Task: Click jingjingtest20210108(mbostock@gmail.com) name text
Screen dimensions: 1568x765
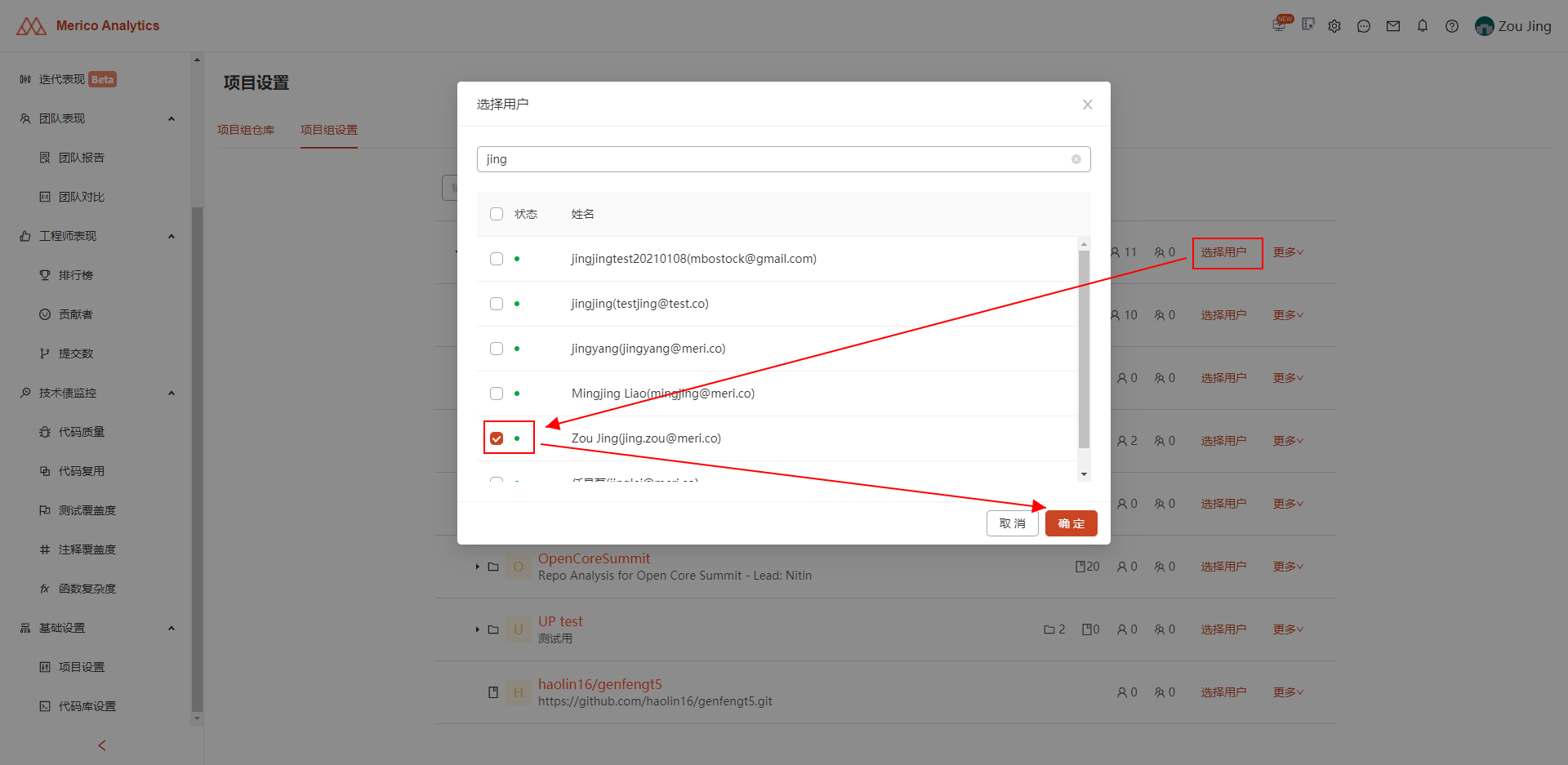Action: (694, 259)
